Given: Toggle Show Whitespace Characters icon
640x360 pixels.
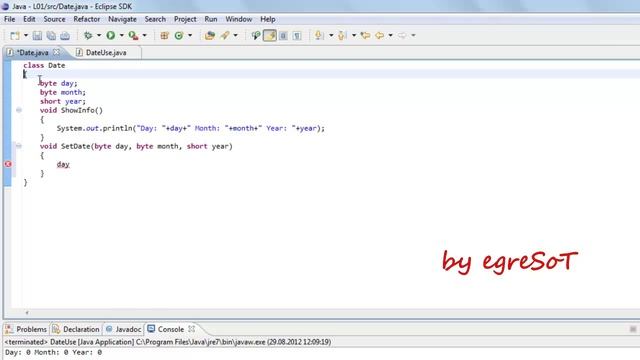Looking at the screenshot, I should click(297, 36).
